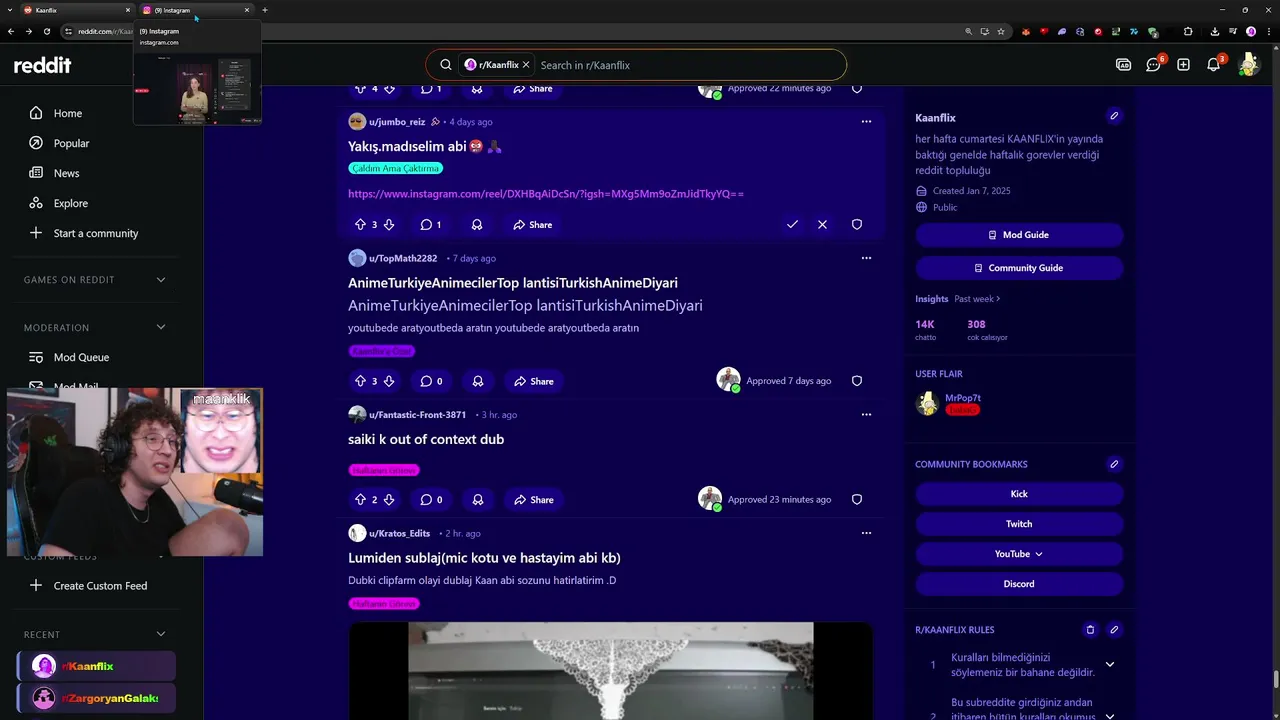Expand rule 1 about Kuralları bilmediğinizi
Screen dimensions: 1280x720
(1110, 665)
